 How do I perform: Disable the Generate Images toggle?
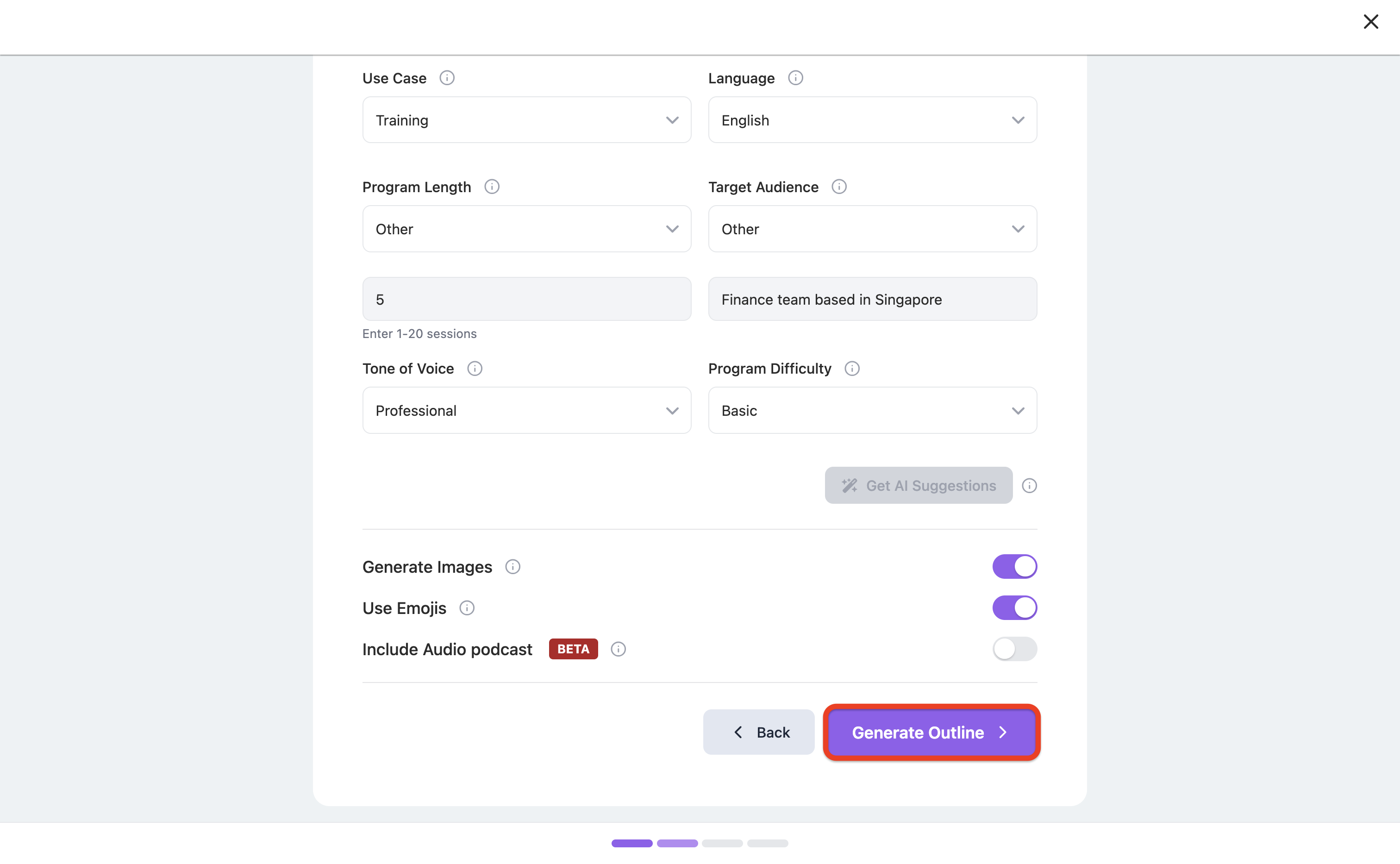tap(1014, 567)
